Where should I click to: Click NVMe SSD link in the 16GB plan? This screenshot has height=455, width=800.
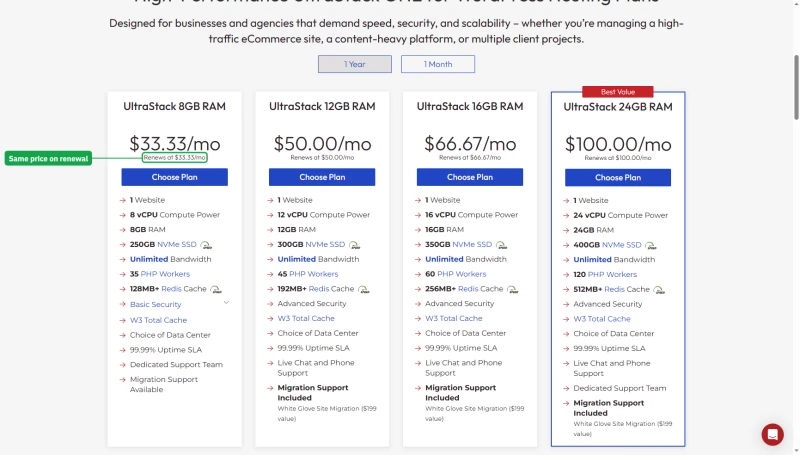472,244
